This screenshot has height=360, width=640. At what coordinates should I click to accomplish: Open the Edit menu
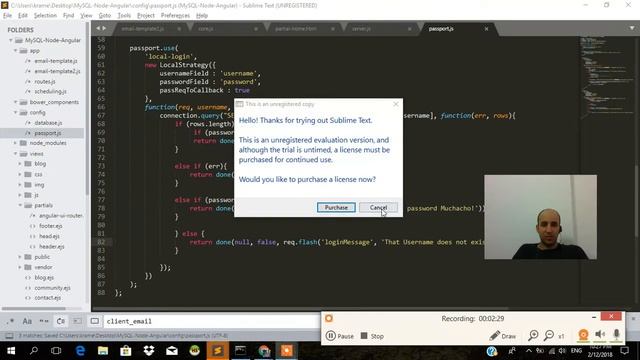22,16
